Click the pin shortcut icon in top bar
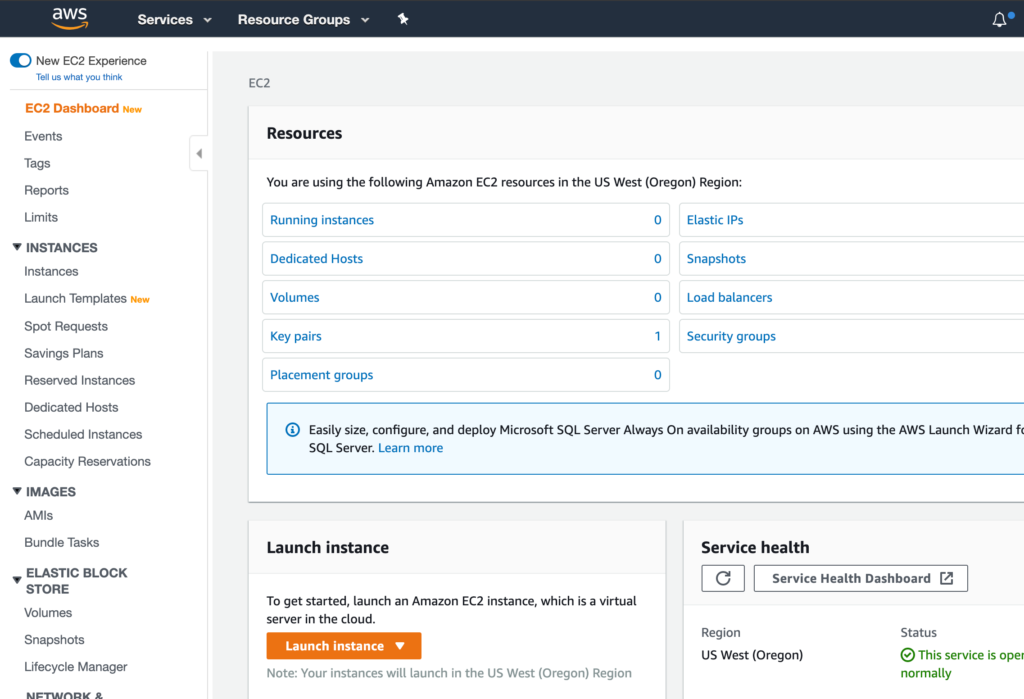The width and height of the screenshot is (1024, 699). [x=403, y=19]
